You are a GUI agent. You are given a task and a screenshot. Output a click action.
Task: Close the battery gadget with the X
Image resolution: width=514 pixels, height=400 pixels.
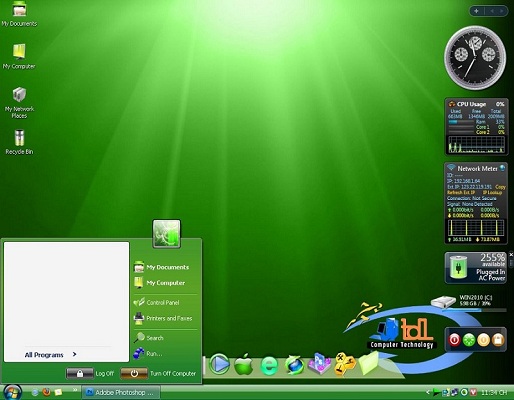coord(511,255)
